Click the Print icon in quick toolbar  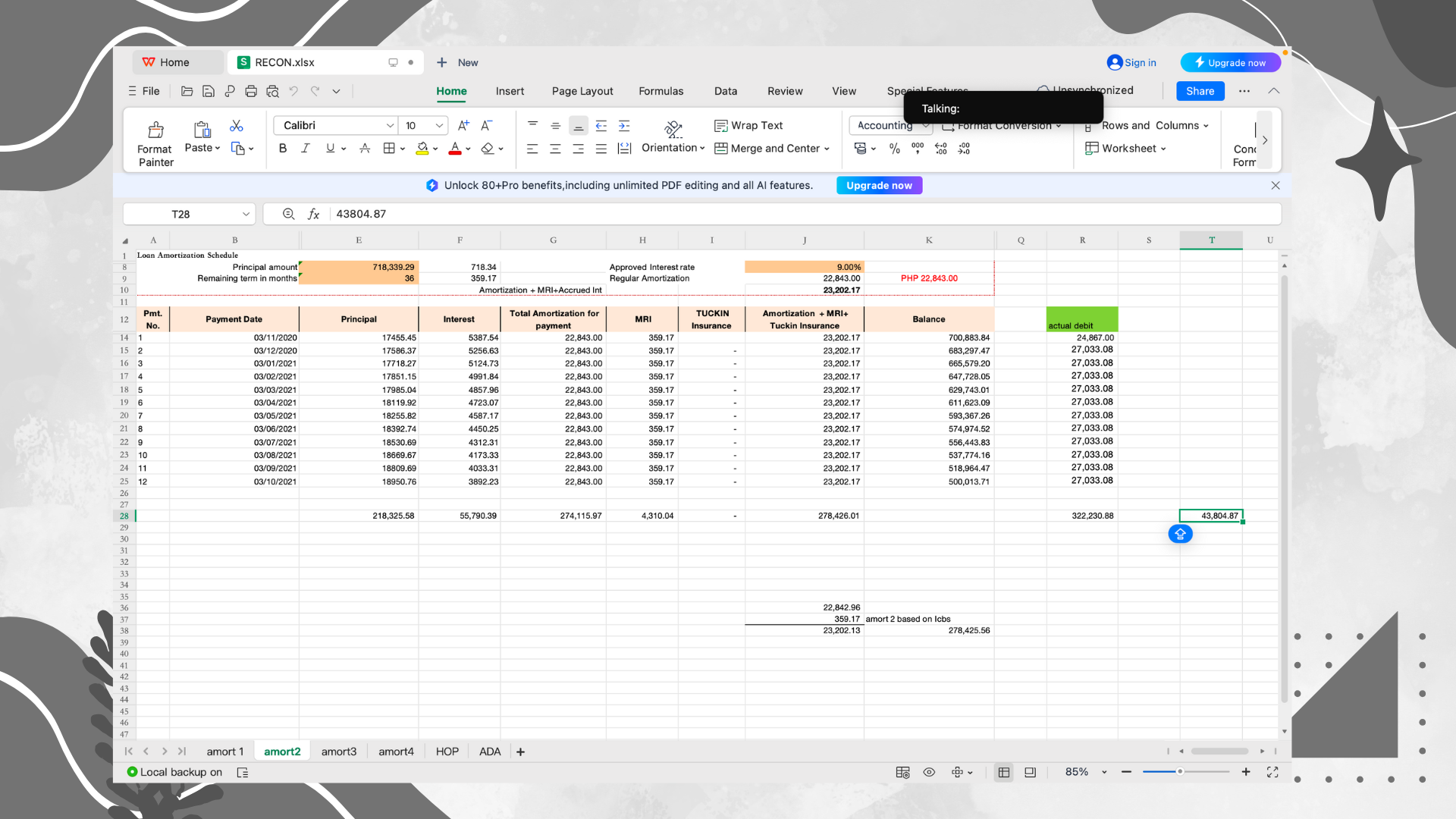click(251, 91)
